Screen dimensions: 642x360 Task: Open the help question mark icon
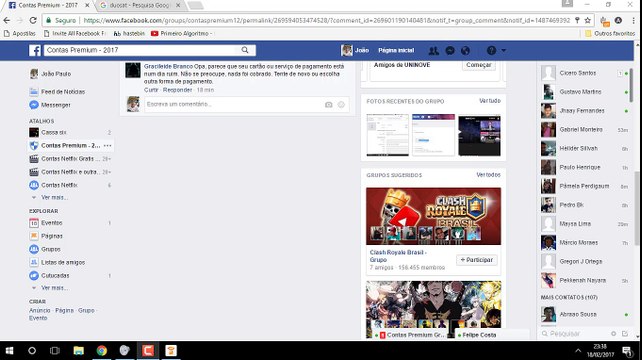click(x=491, y=50)
